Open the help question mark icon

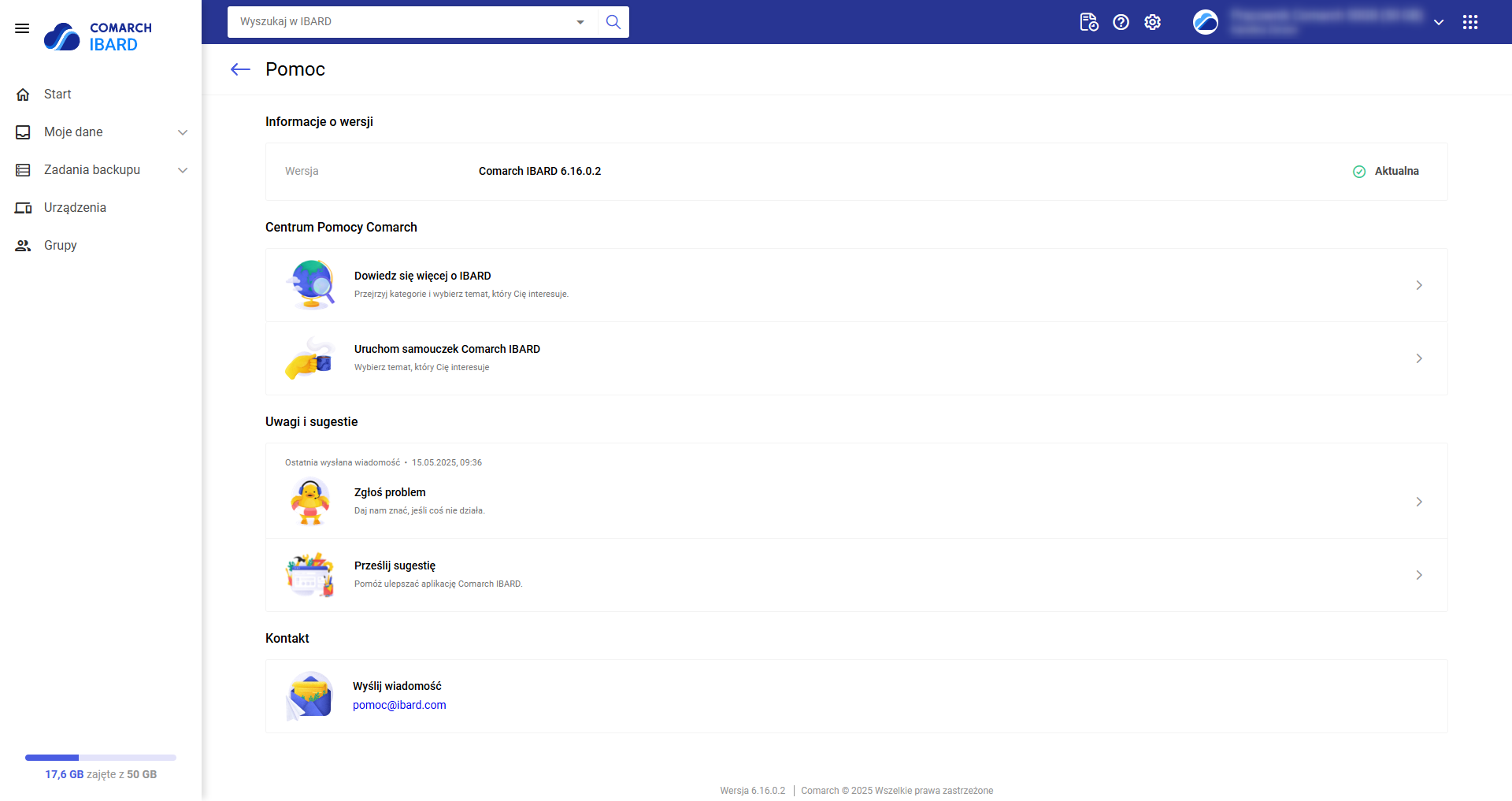(x=1121, y=22)
